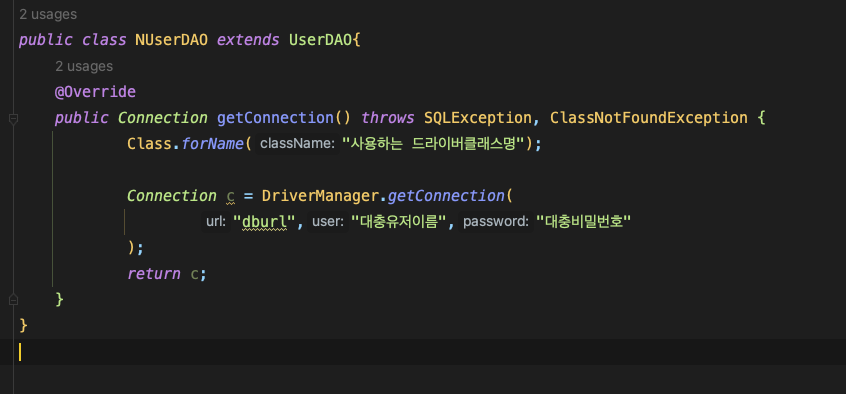
Task: Click the Connection return type of method
Action: [163, 118]
